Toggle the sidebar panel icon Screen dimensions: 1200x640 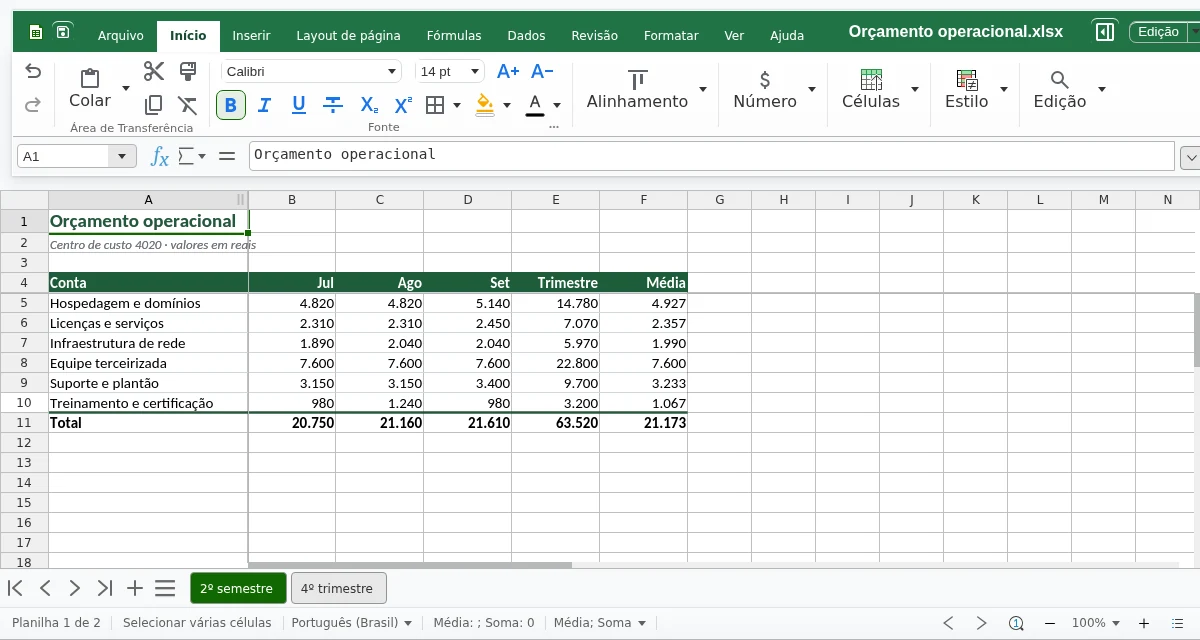1105,32
